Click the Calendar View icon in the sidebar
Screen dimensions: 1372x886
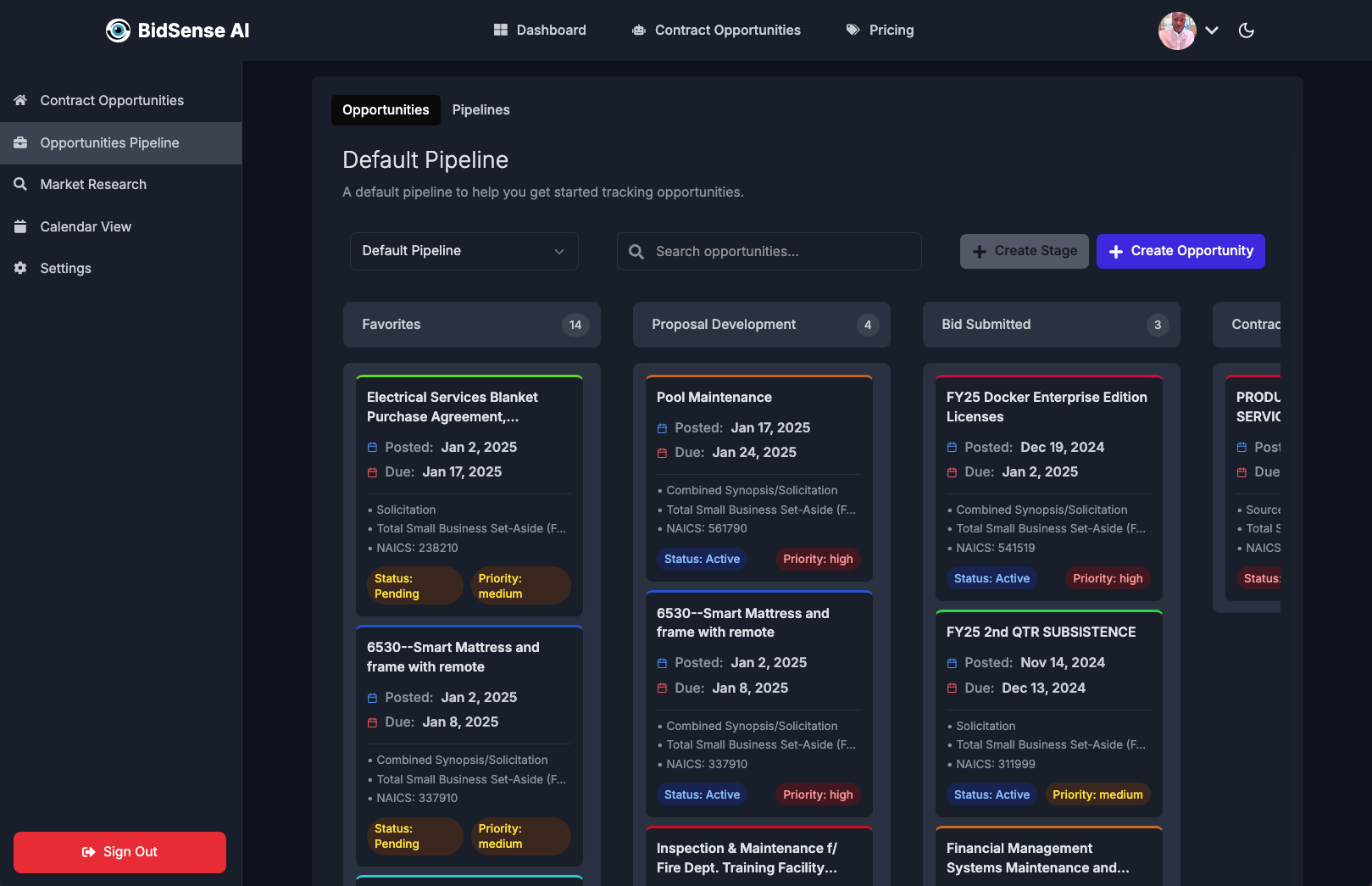coord(20,226)
